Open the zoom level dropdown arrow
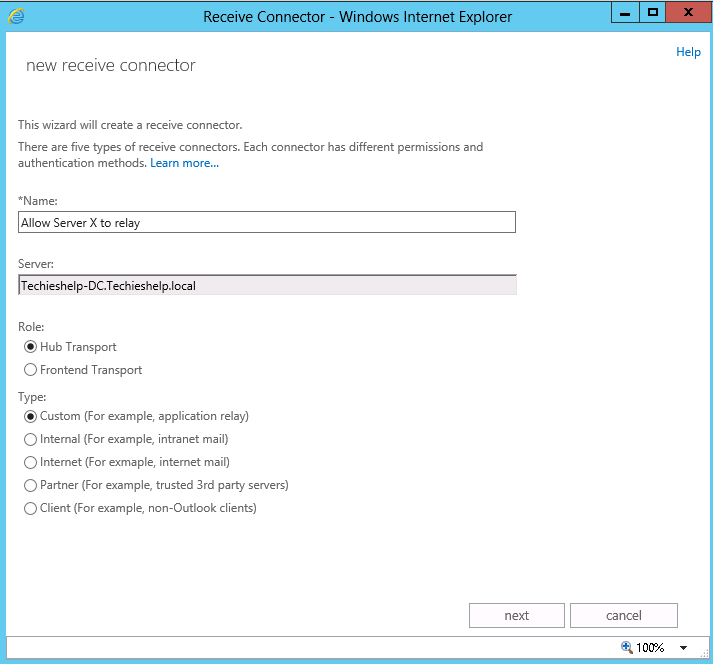The image size is (713, 664). pyautogui.click(x=683, y=648)
